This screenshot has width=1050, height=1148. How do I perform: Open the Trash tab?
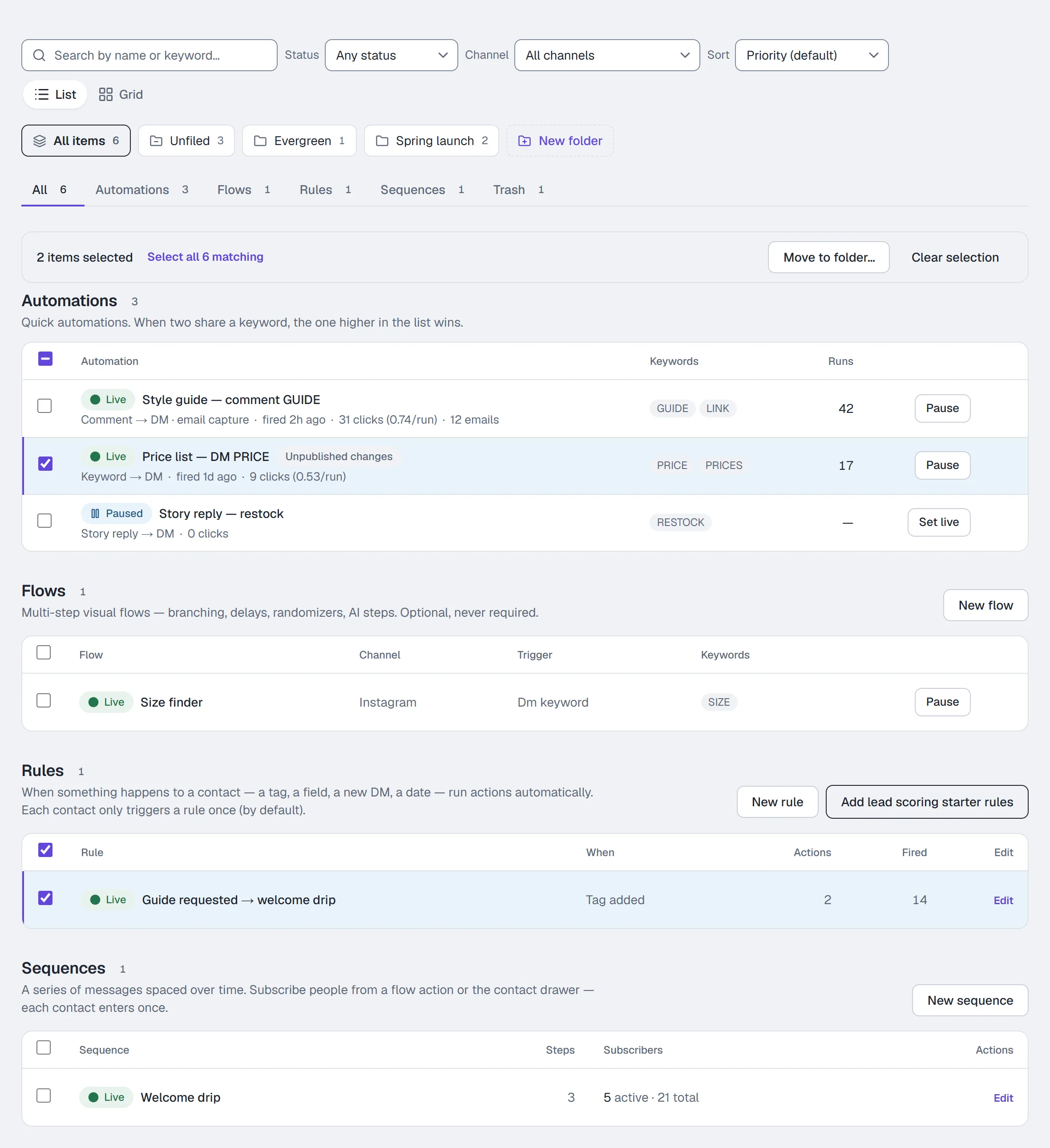(518, 190)
